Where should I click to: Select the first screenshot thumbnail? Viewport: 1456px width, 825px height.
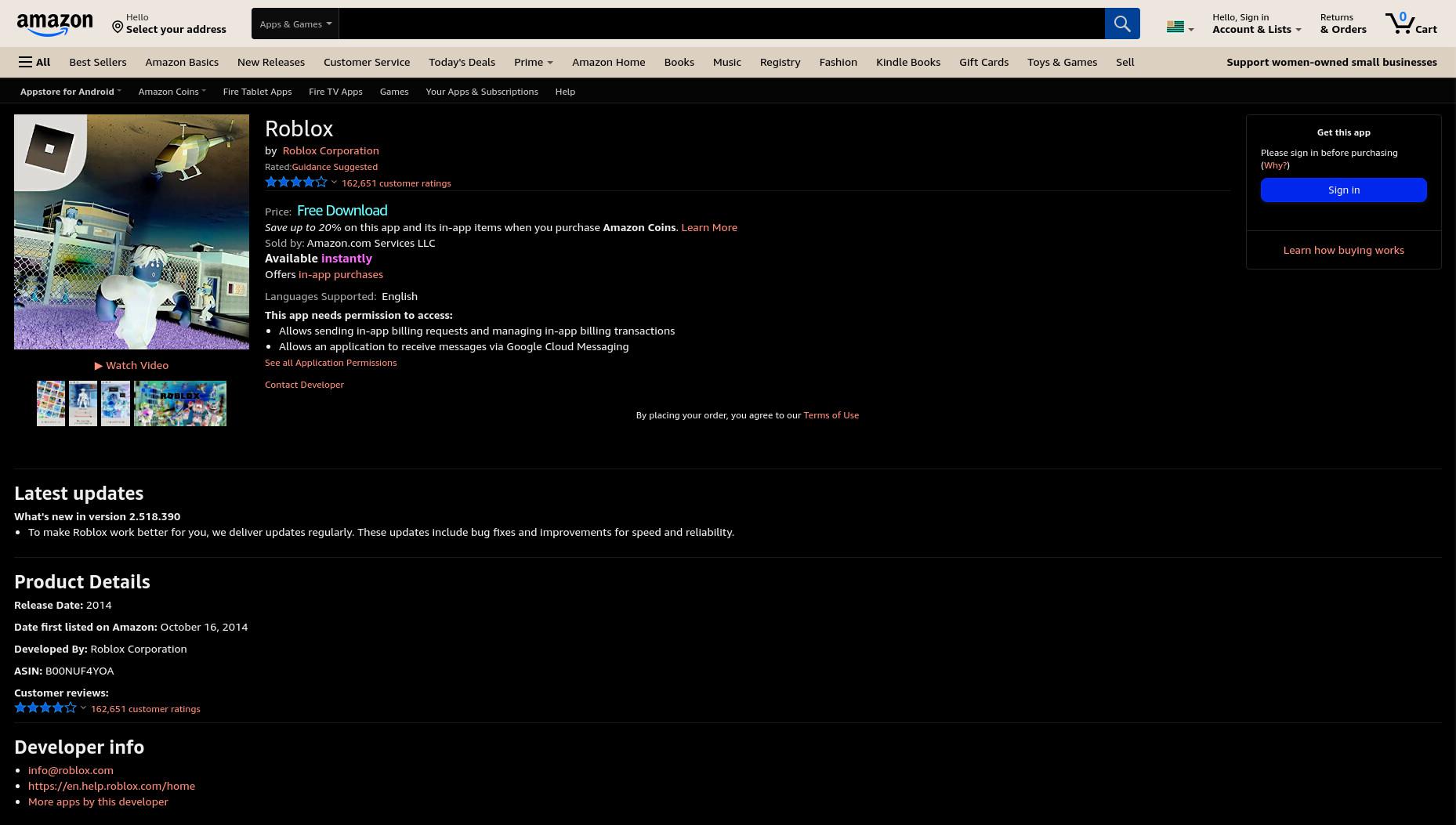pyautogui.click(x=51, y=403)
